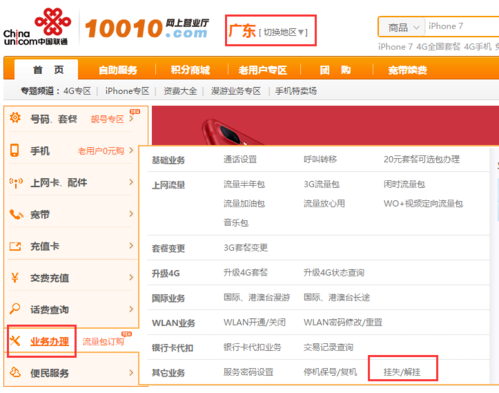499x393 pixels.
Task: Click the icon beside 便民服务
Action: (x=15, y=372)
